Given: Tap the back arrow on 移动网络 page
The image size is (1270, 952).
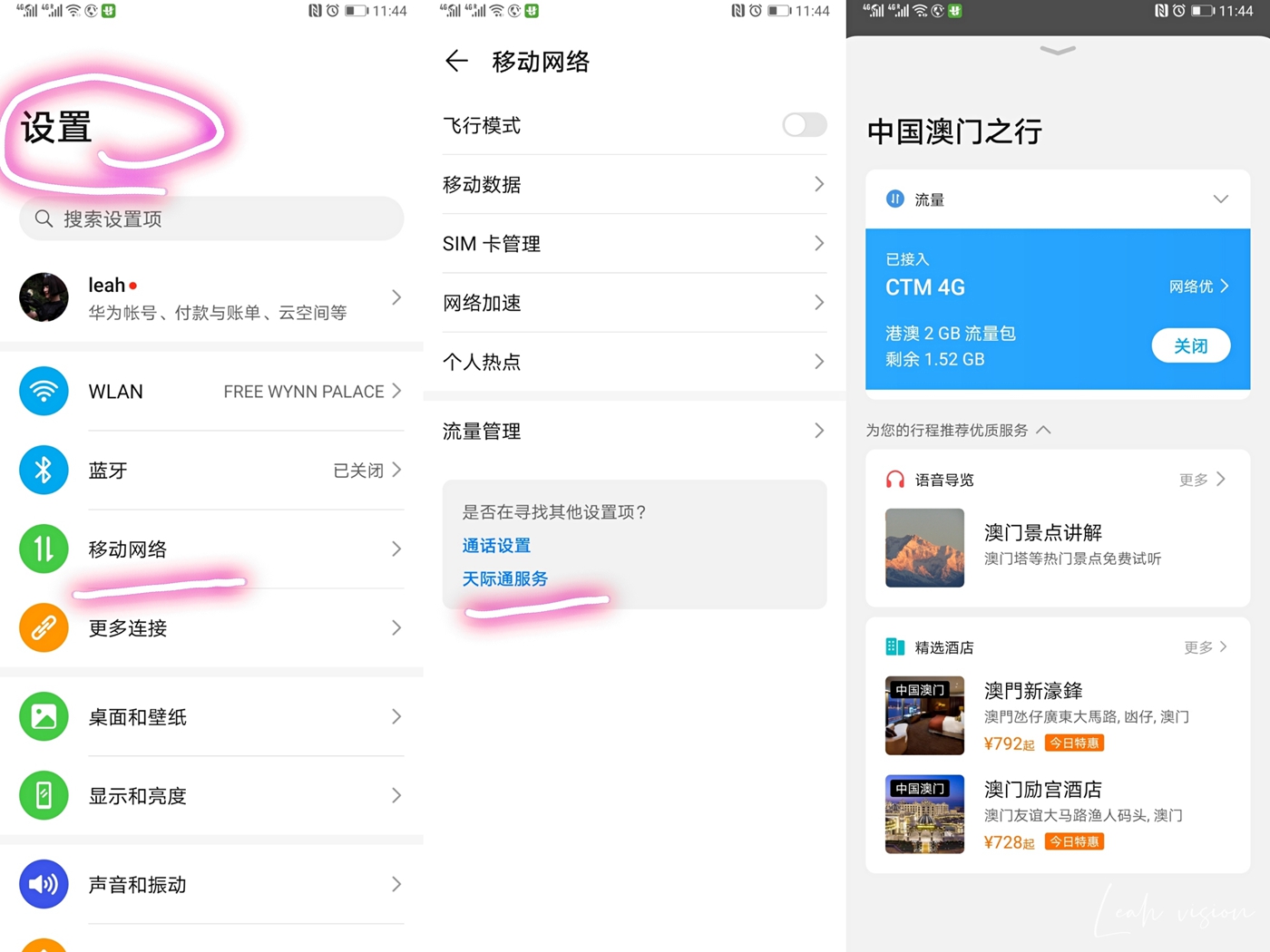Looking at the screenshot, I should (456, 61).
